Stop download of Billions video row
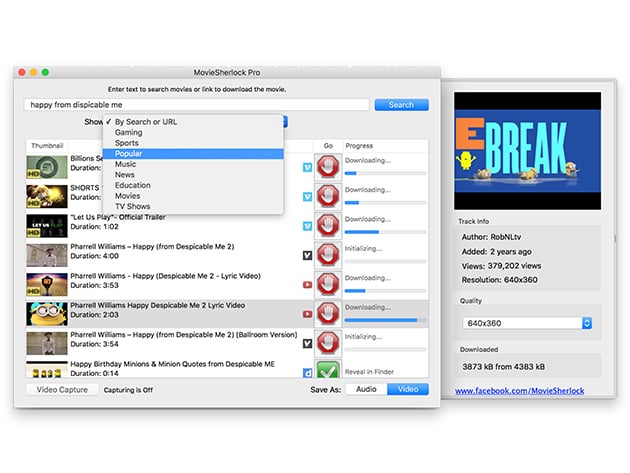The image size is (630, 473). (328, 167)
